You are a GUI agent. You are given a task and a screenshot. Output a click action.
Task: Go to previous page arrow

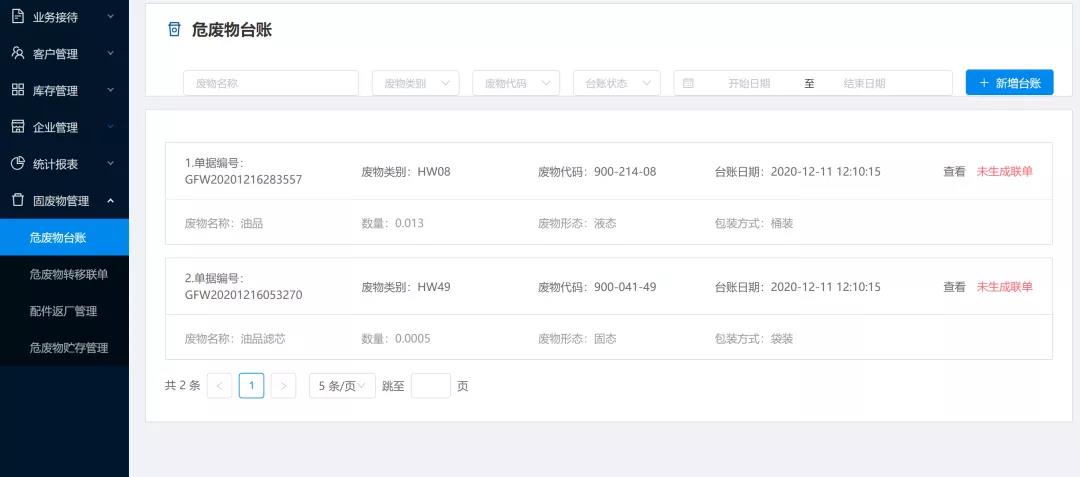click(219, 386)
